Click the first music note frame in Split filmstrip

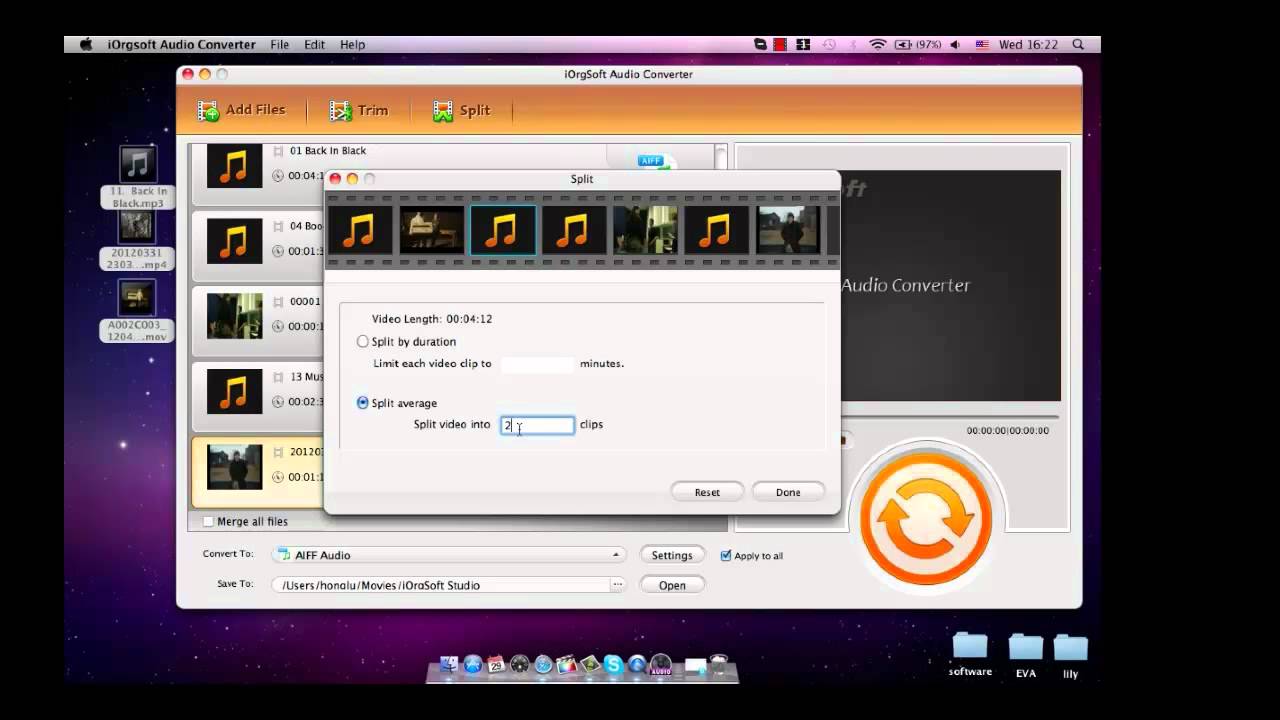[x=359, y=229]
